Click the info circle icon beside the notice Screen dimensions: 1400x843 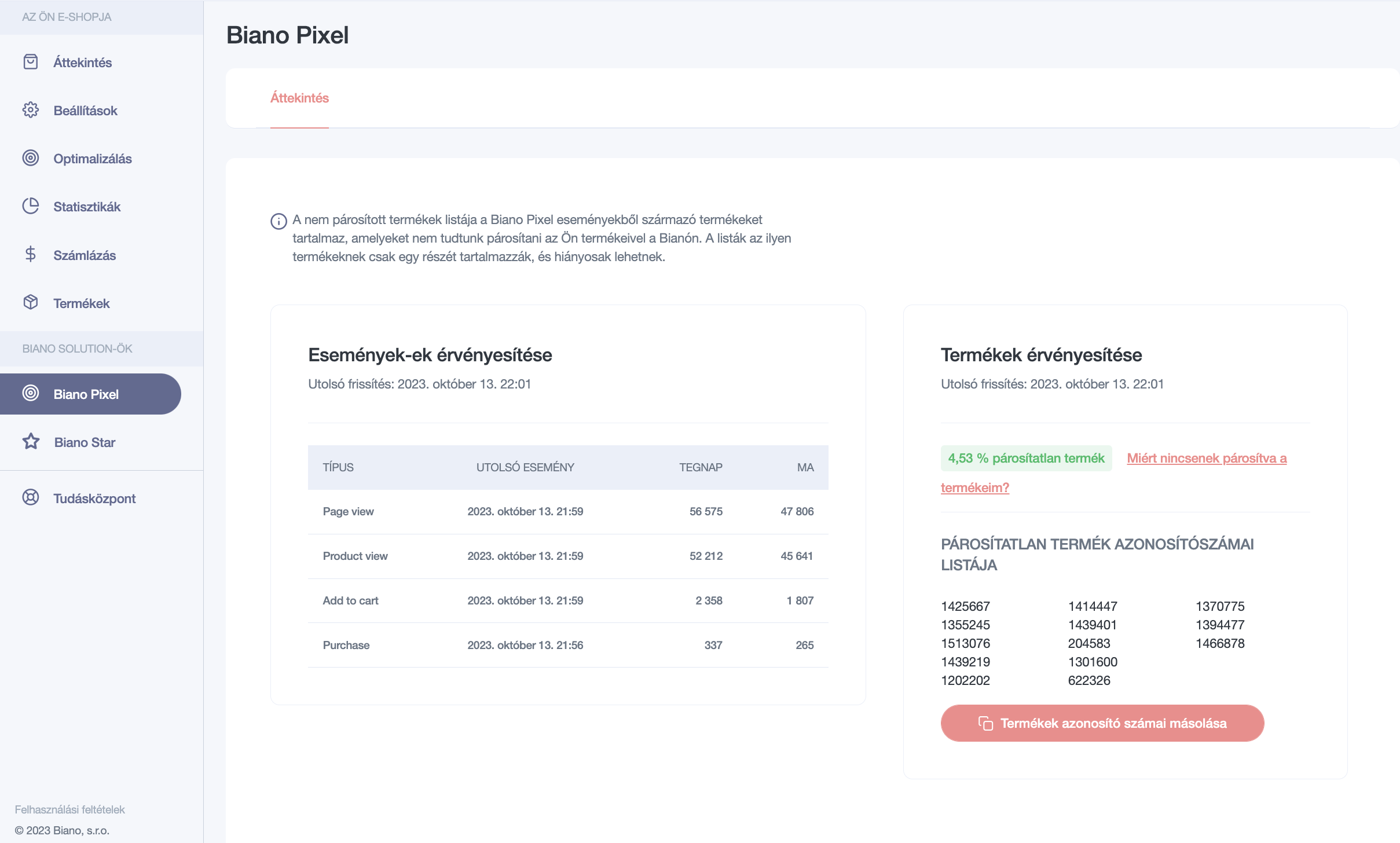coord(278,221)
